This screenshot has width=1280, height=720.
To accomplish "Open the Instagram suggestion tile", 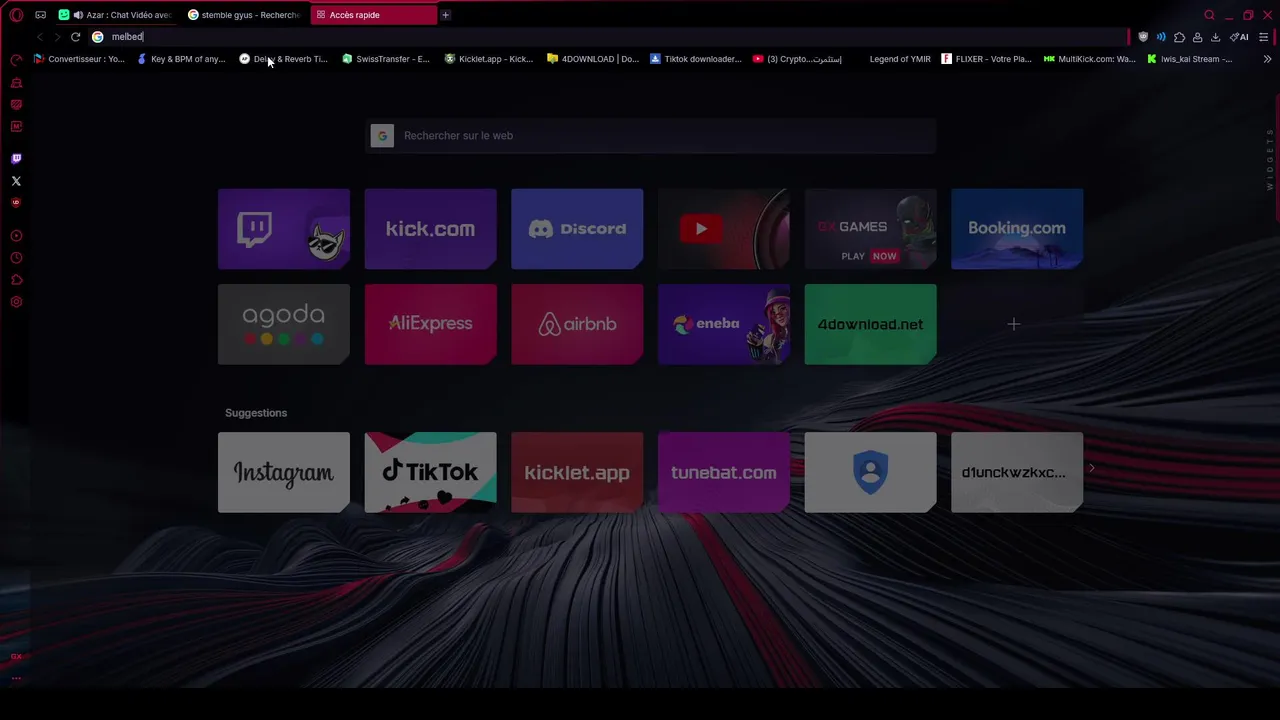I will [284, 472].
